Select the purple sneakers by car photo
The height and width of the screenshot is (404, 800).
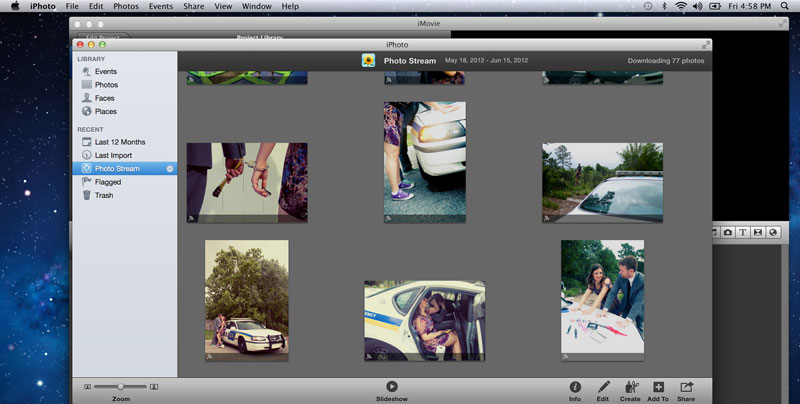coord(425,162)
